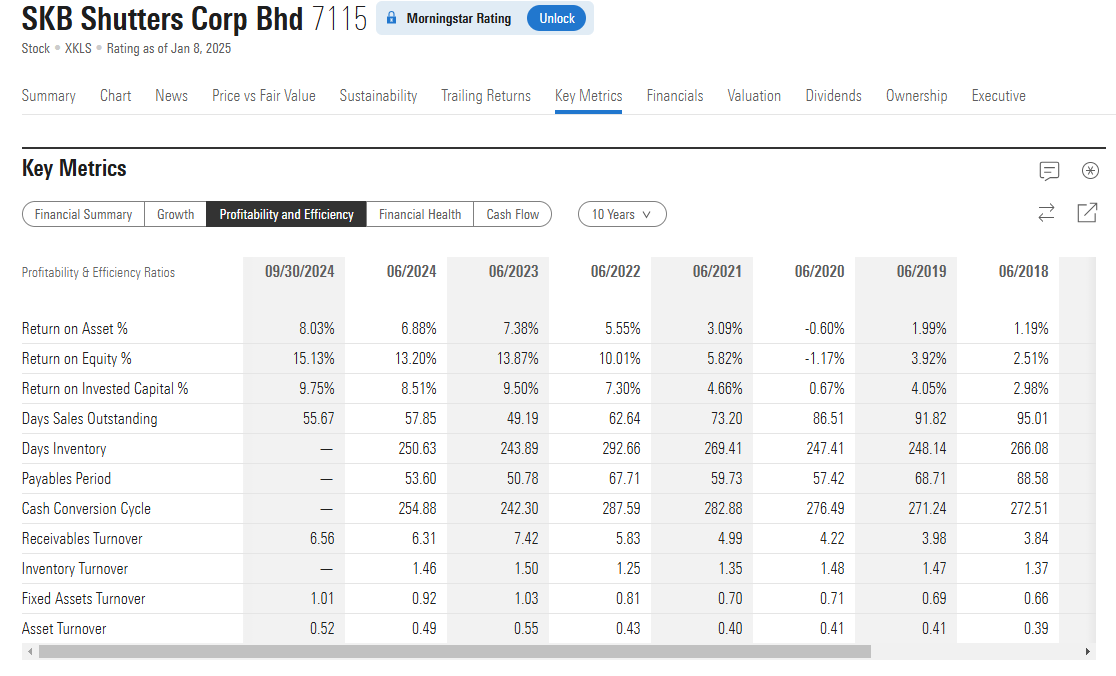
Task: Click the Inventory Turnover row label
Action: tap(75, 569)
